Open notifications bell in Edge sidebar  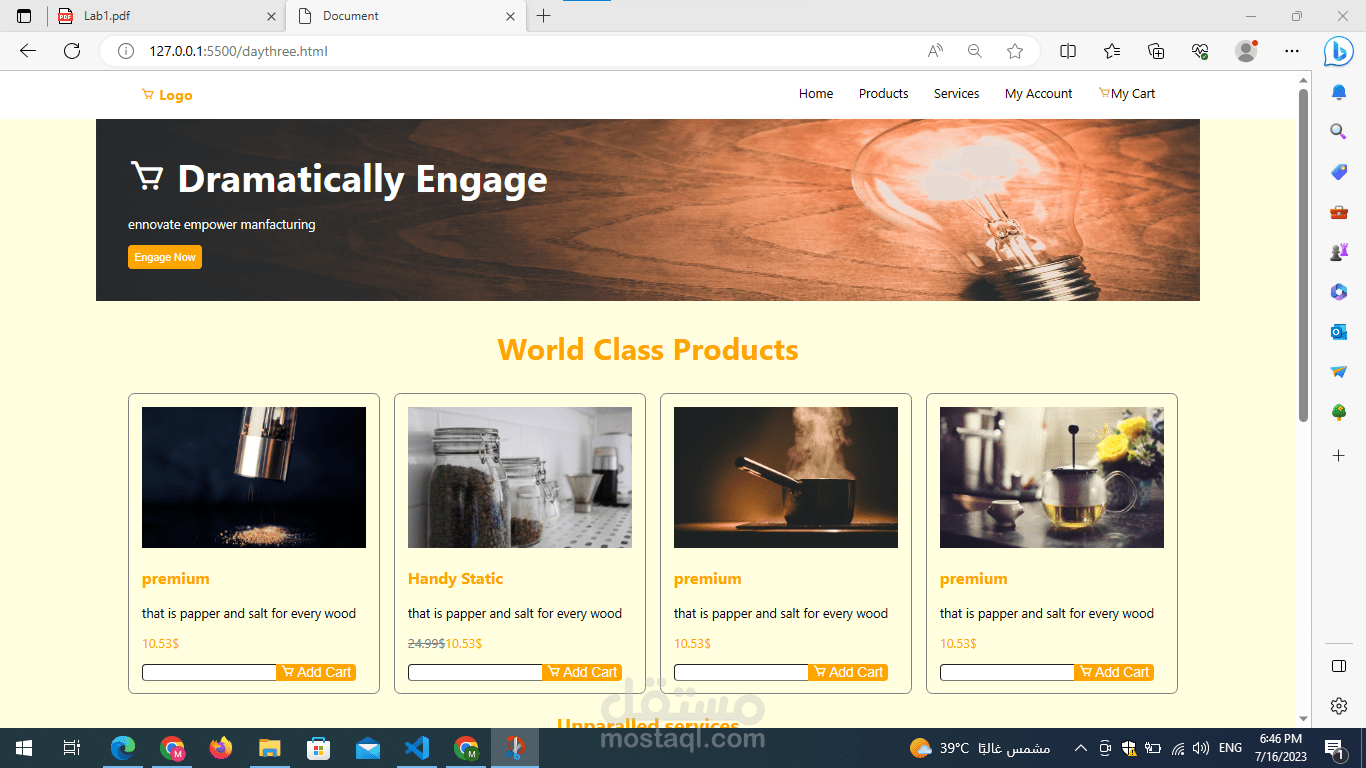1339,93
